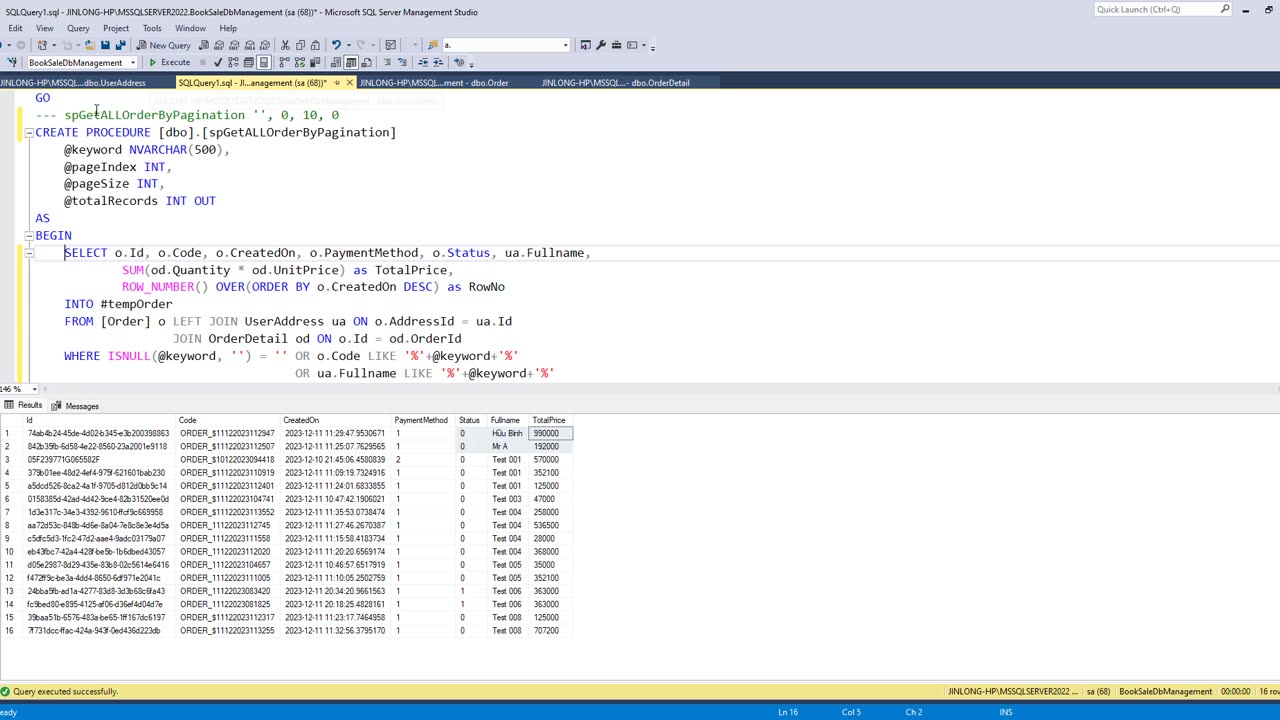Image resolution: width=1280 pixels, height=720 pixels.
Task: Open the find combo box dropdown arrow
Action: click(565, 45)
